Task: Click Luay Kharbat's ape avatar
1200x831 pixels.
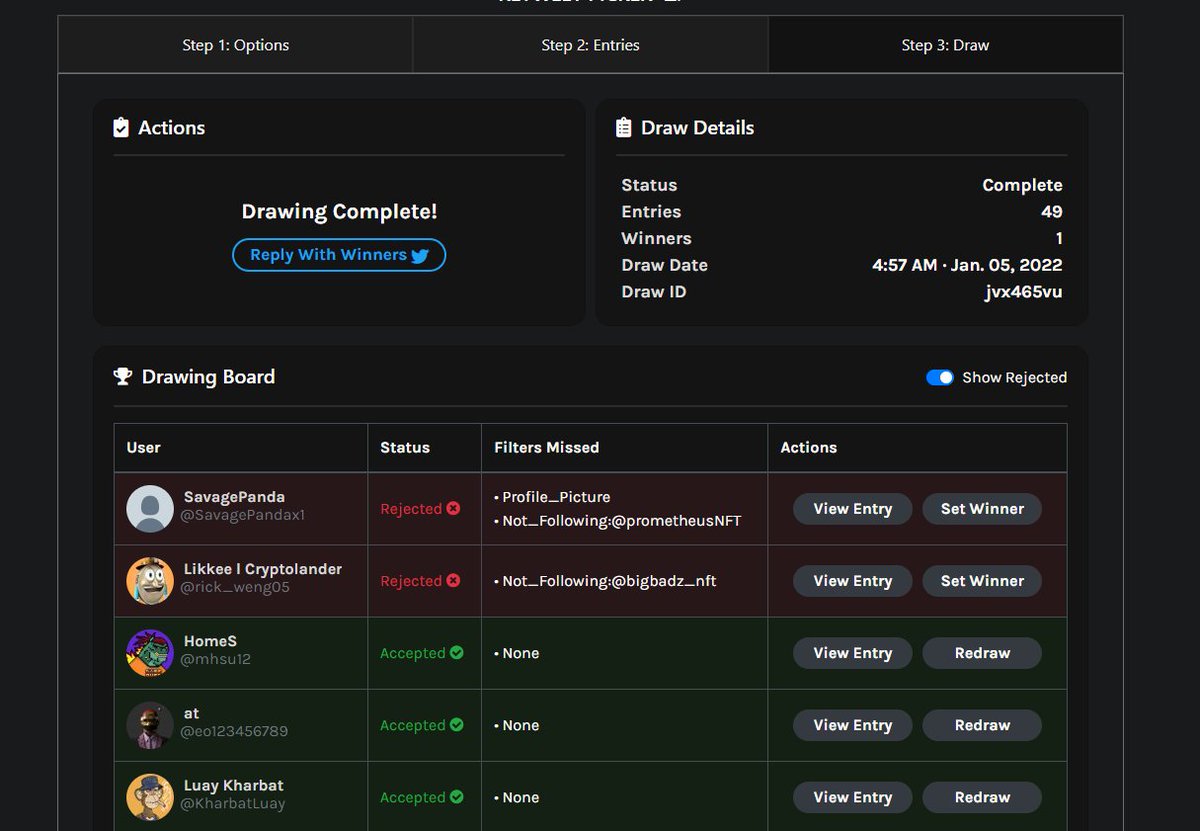Action: coord(150,797)
